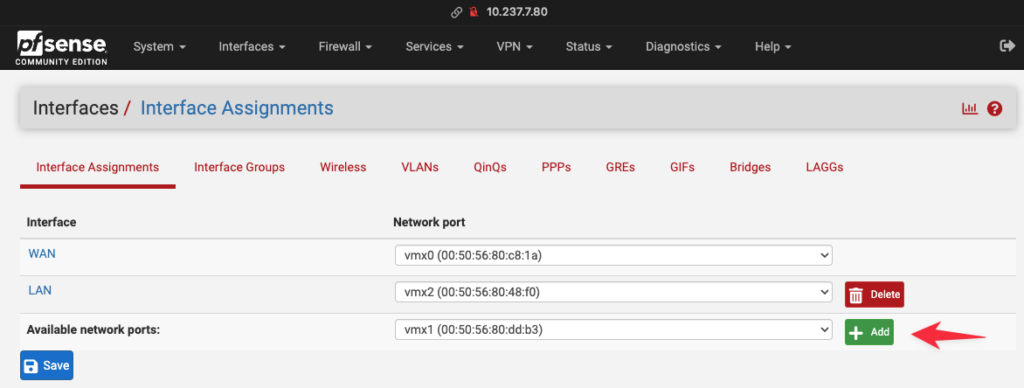Viewport: 1024px width, 388px height.
Task: Open the WAN interface link
Action: [x=42, y=253]
